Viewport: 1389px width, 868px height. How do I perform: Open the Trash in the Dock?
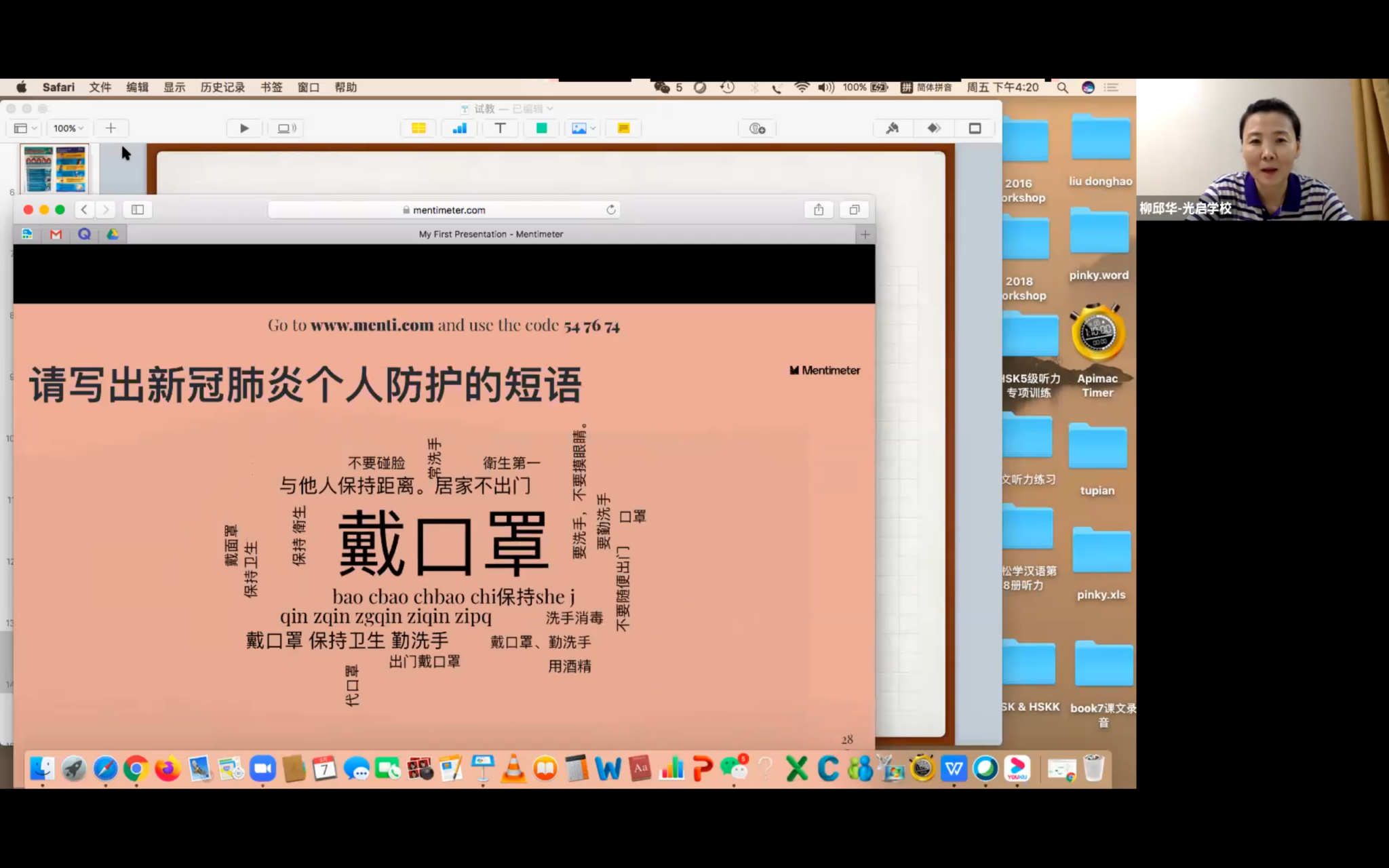pos(1093,768)
